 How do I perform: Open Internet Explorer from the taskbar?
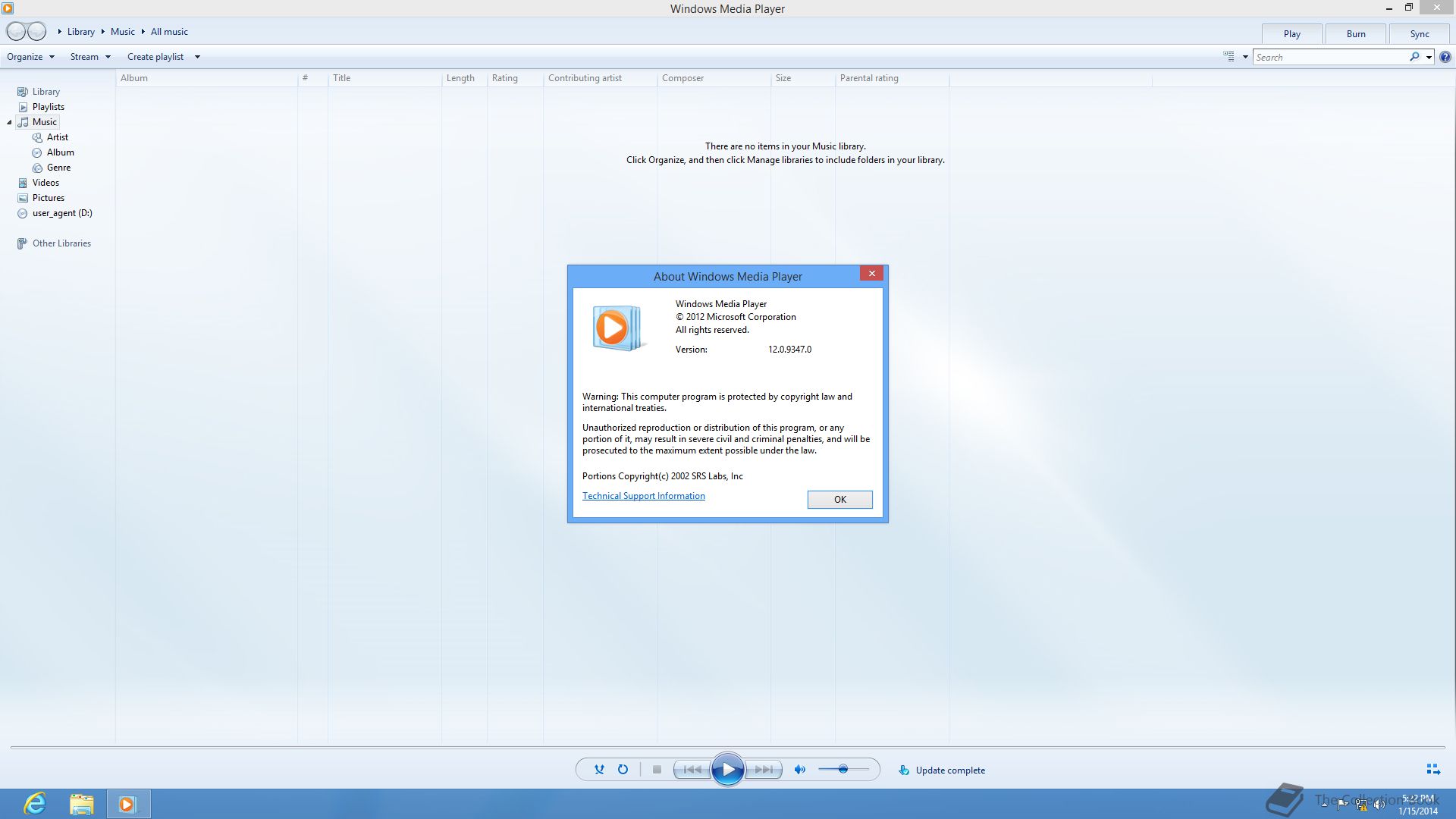pyautogui.click(x=35, y=804)
